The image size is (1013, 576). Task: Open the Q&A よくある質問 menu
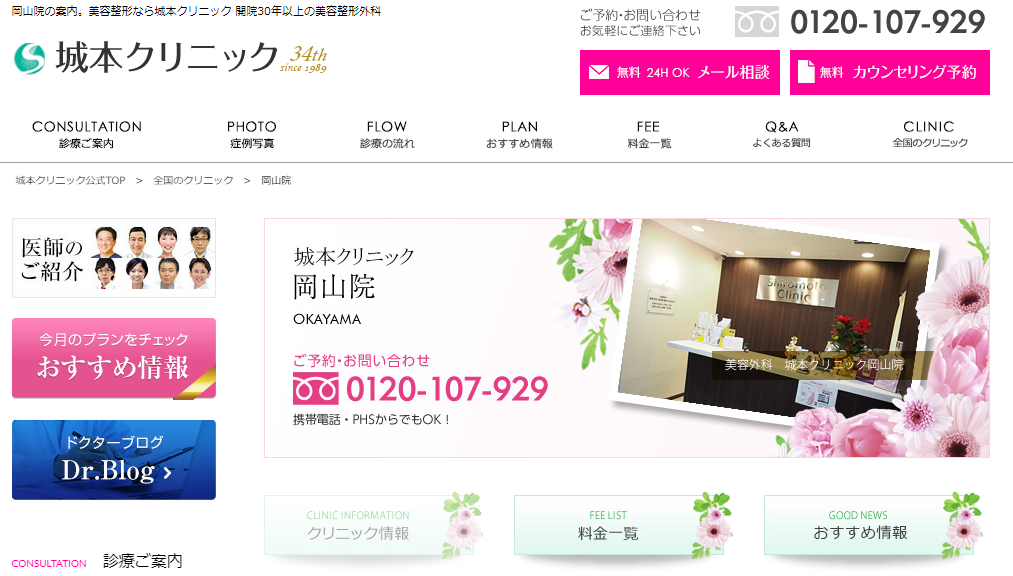click(x=781, y=134)
